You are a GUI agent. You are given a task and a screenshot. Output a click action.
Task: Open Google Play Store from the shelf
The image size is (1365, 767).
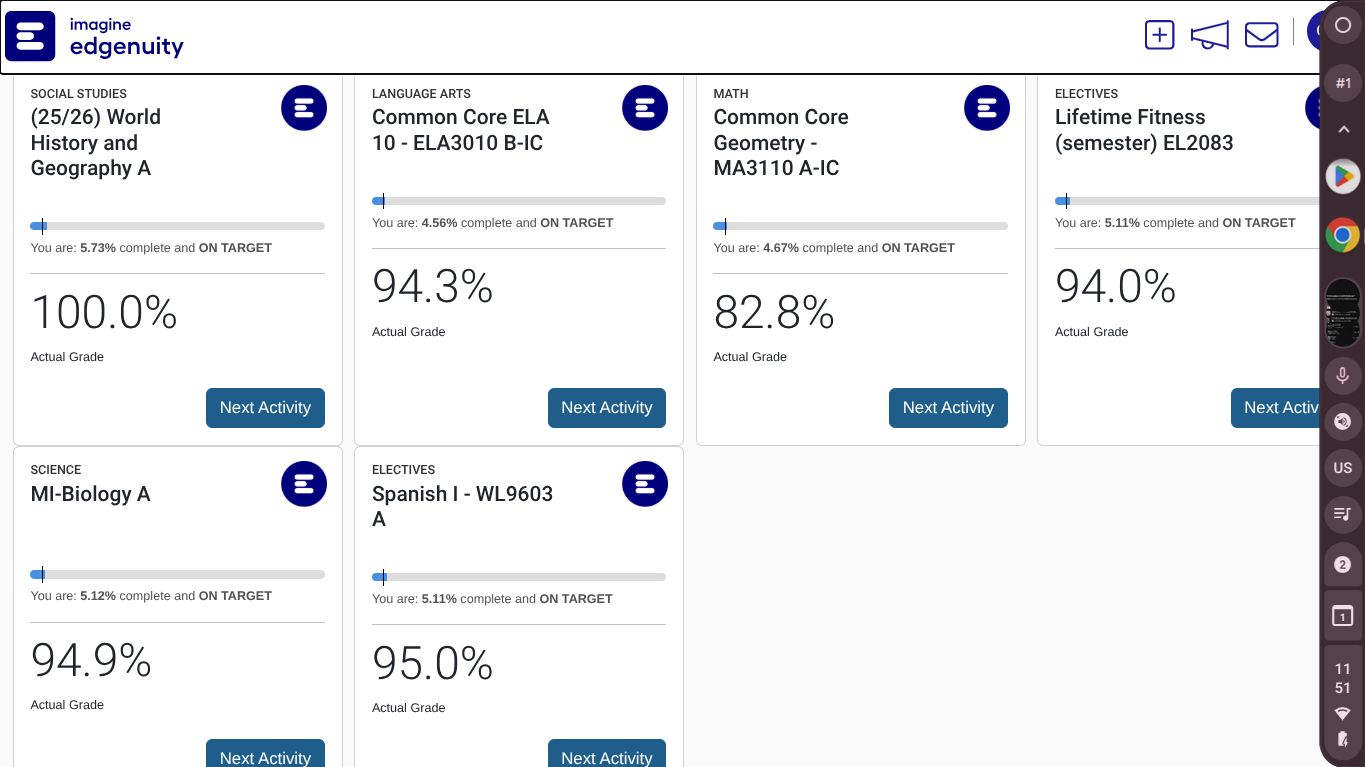click(x=1343, y=177)
